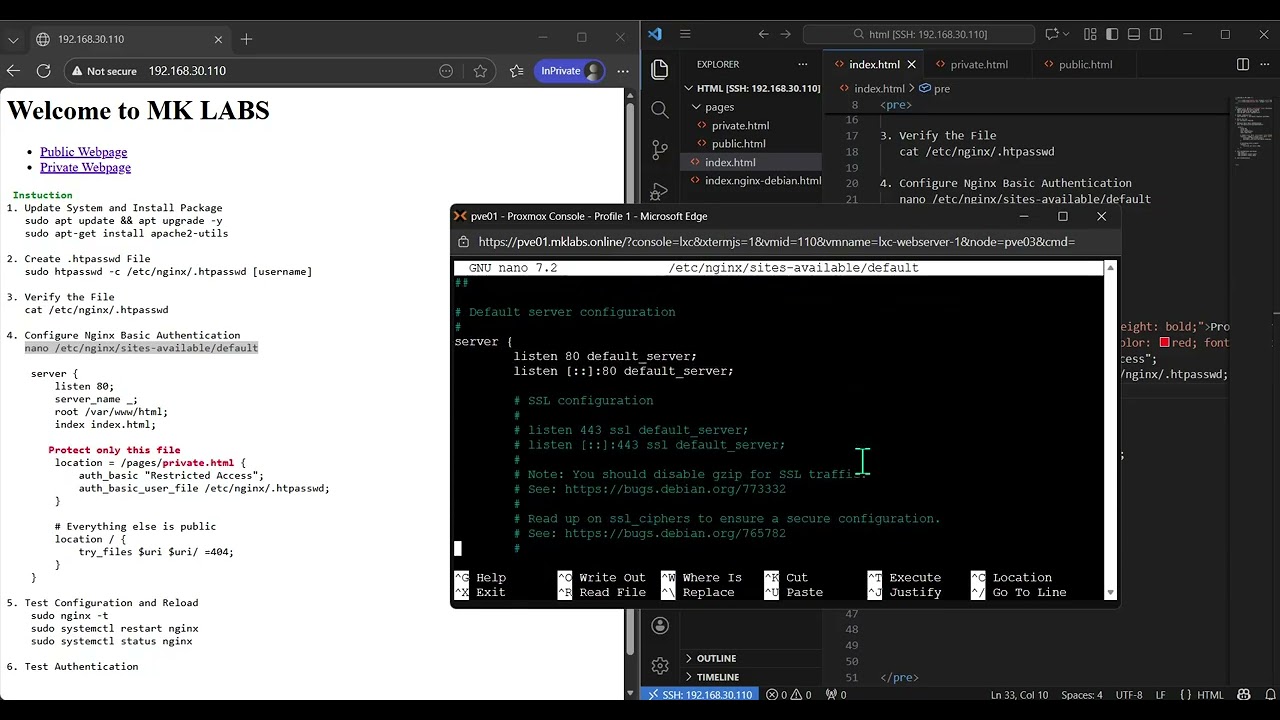Open VS Code hamburger menu

pyautogui.click(x=685, y=34)
